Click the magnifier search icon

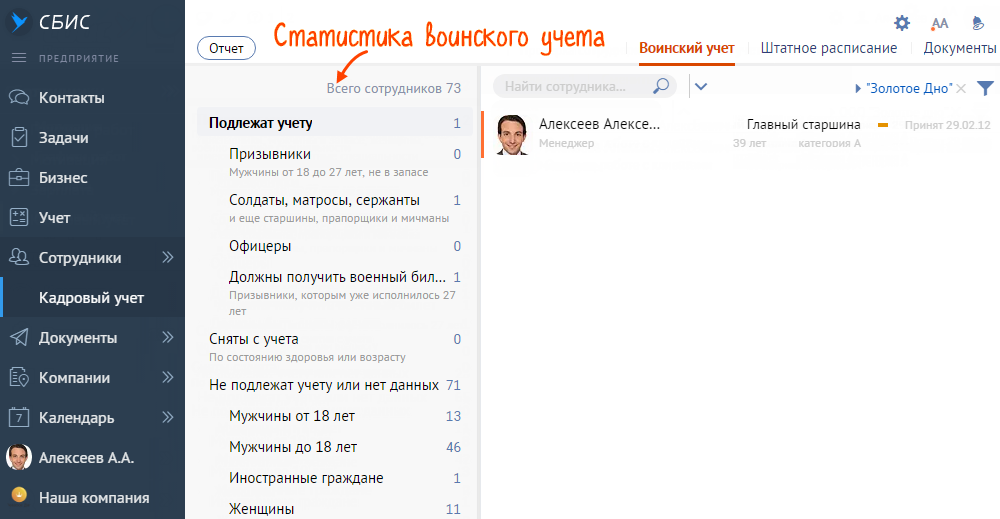[x=661, y=86]
